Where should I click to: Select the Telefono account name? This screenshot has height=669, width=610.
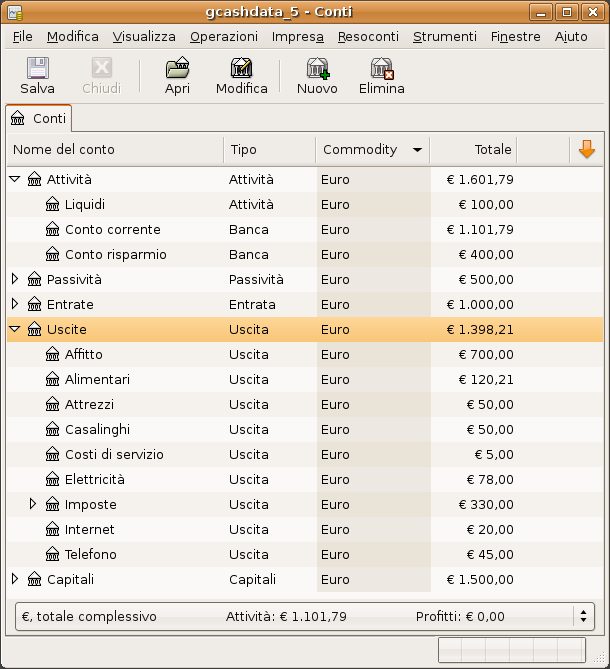(x=90, y=554)
